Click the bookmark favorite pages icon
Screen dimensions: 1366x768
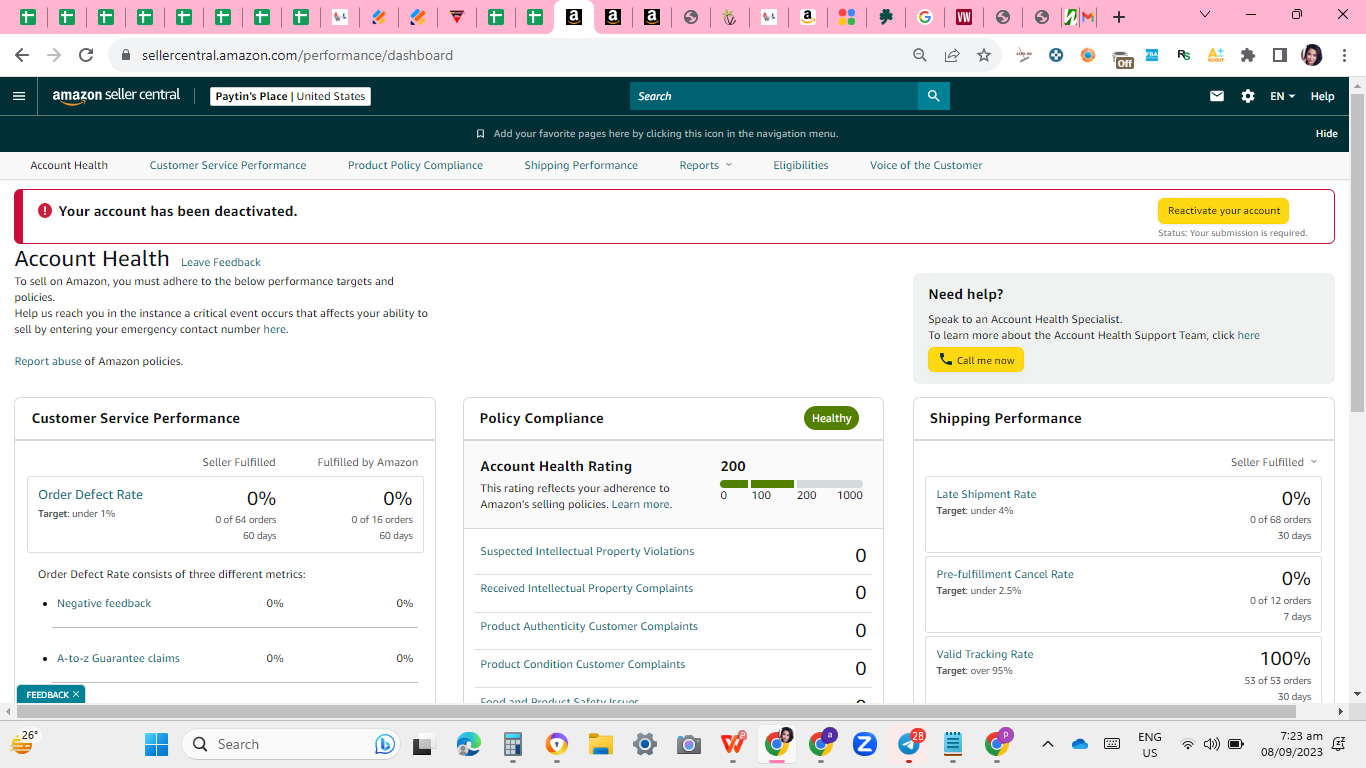click(x=480, y=134)
